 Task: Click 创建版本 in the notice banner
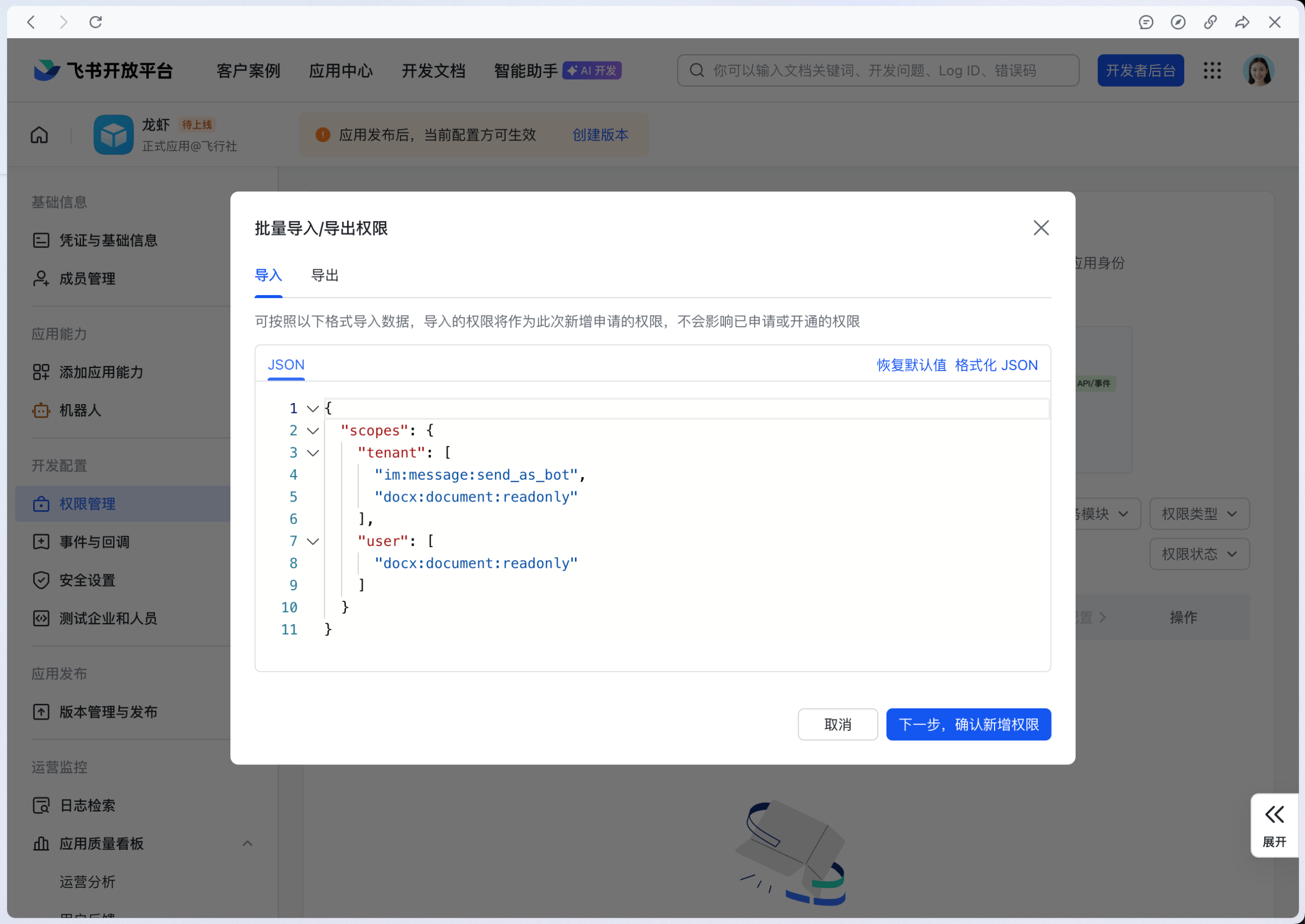600,135
